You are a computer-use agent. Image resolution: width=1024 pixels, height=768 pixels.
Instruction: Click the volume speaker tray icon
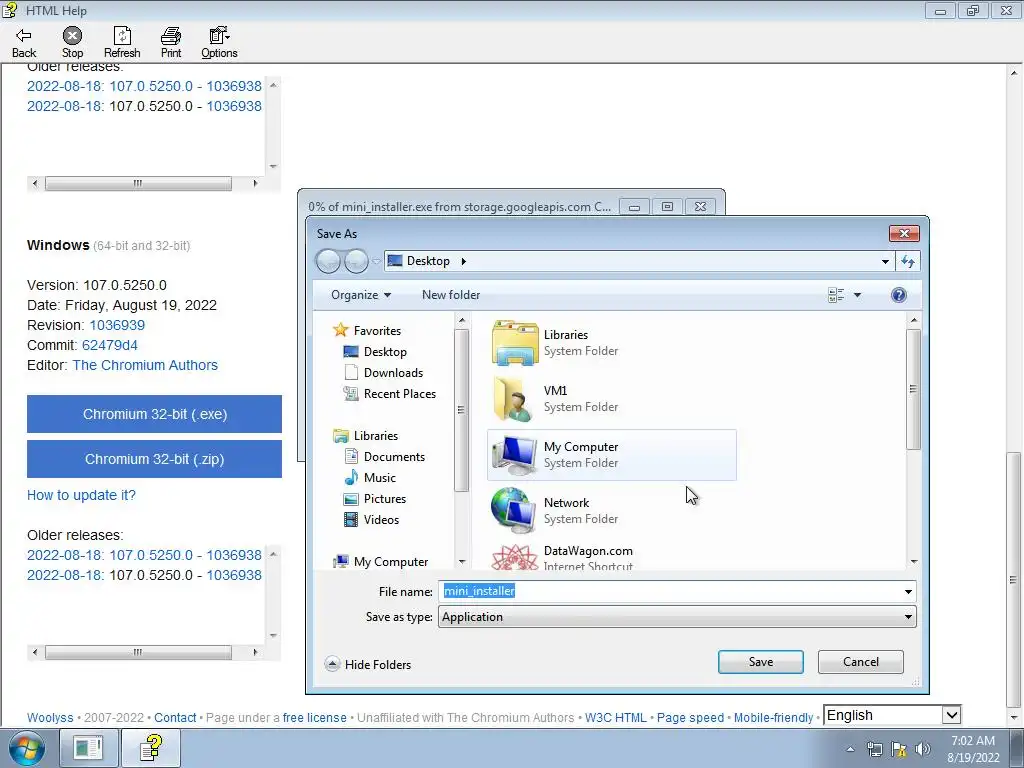coord(923,749)
